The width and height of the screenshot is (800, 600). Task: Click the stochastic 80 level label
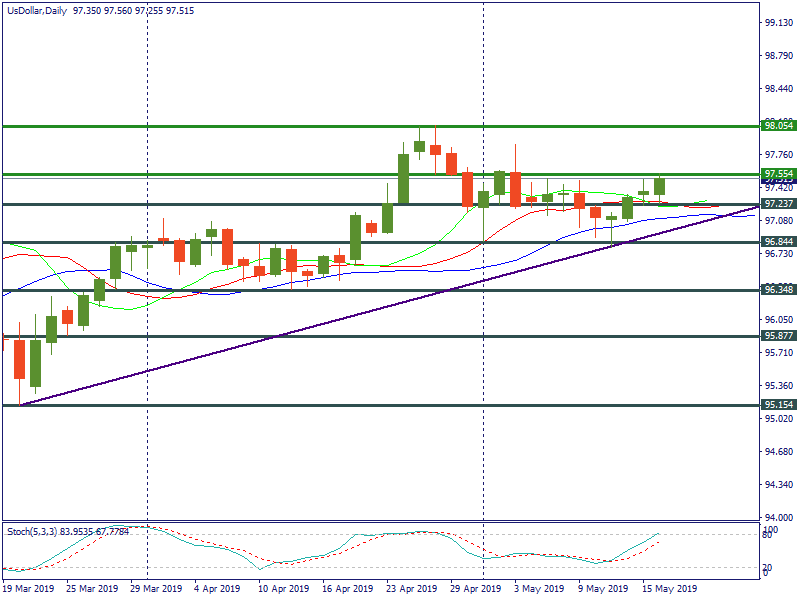click(x=768, y=535)
